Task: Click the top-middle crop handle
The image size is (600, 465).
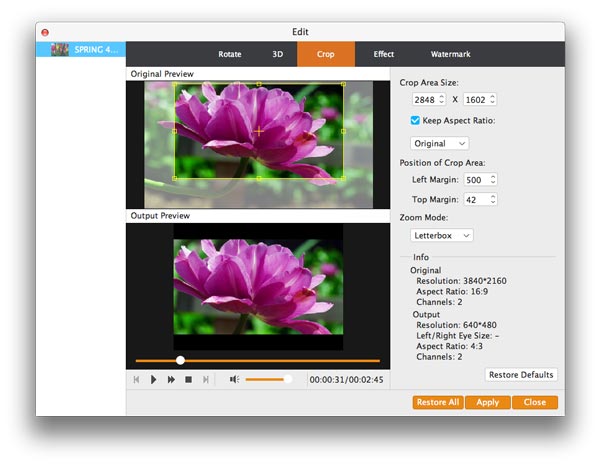Action: [x=259, y=84]
